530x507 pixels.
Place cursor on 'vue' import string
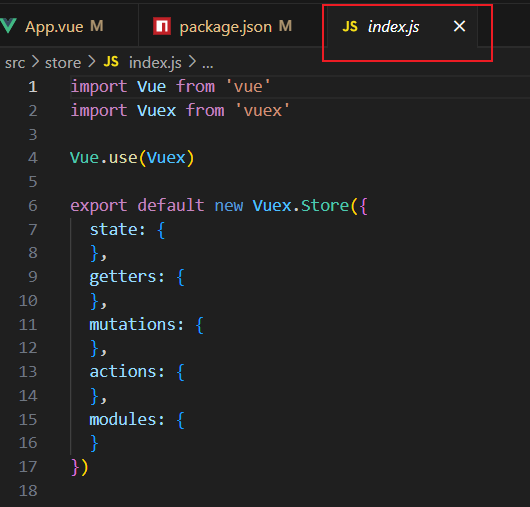[248, 87]
